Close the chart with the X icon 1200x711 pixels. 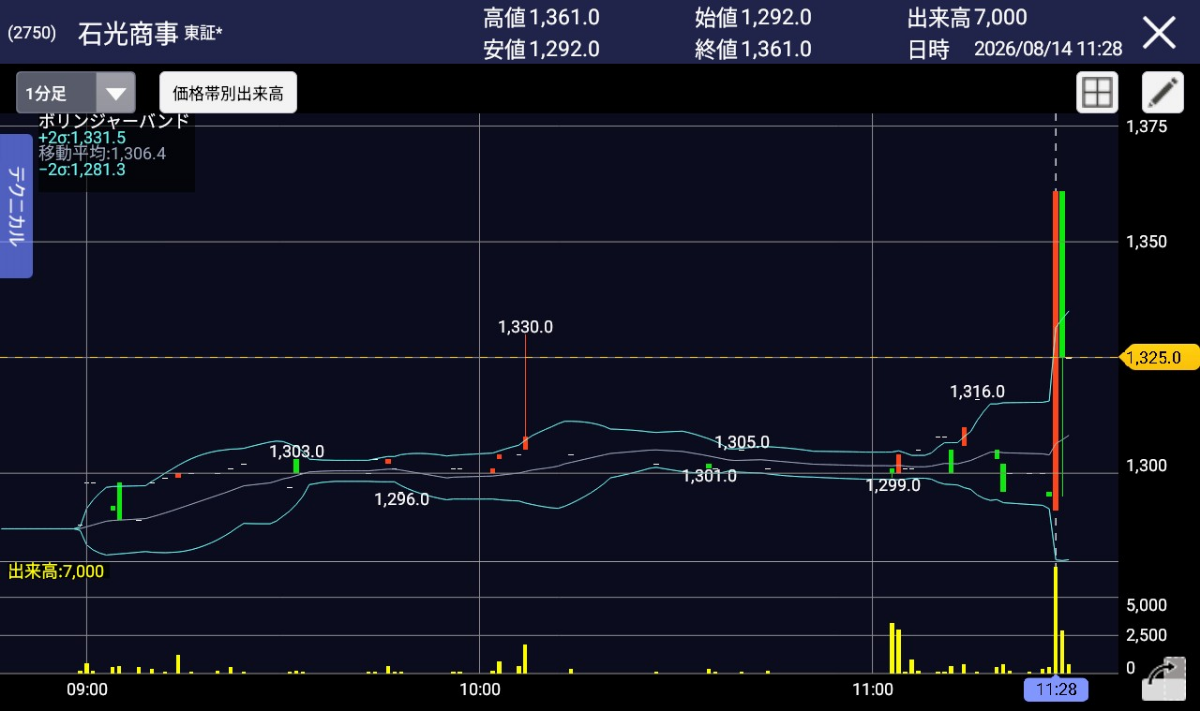point(1160,32)
